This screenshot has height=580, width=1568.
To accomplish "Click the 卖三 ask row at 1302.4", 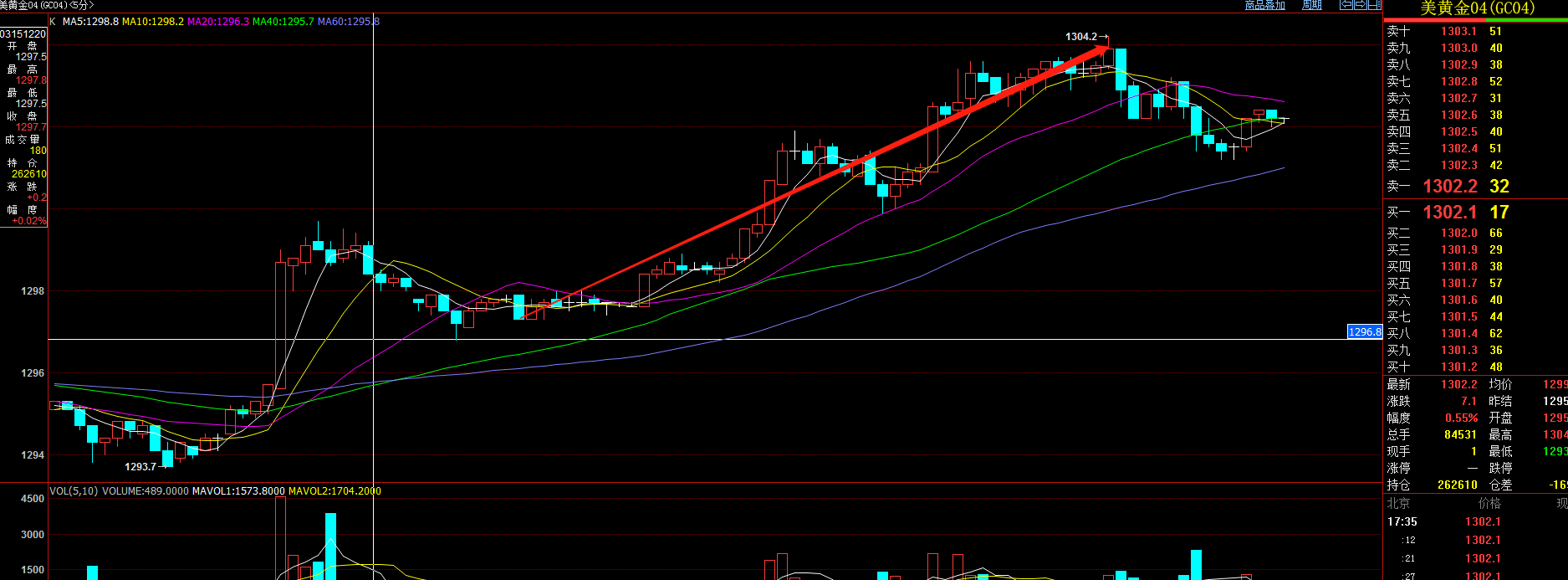I will [1475, 148].
